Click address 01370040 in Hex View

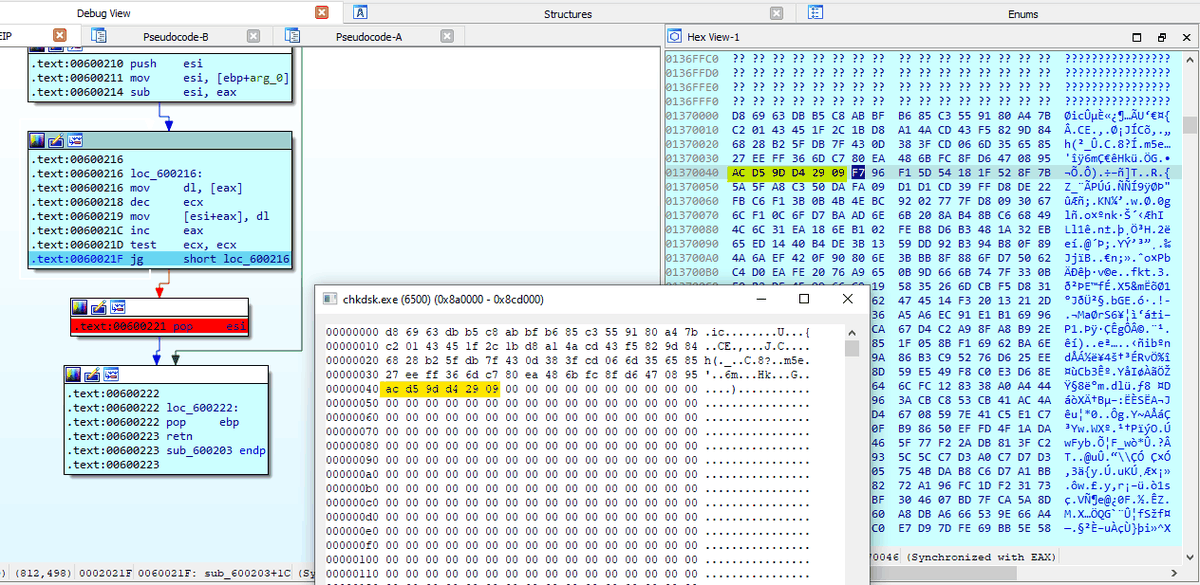pos(692,173)
